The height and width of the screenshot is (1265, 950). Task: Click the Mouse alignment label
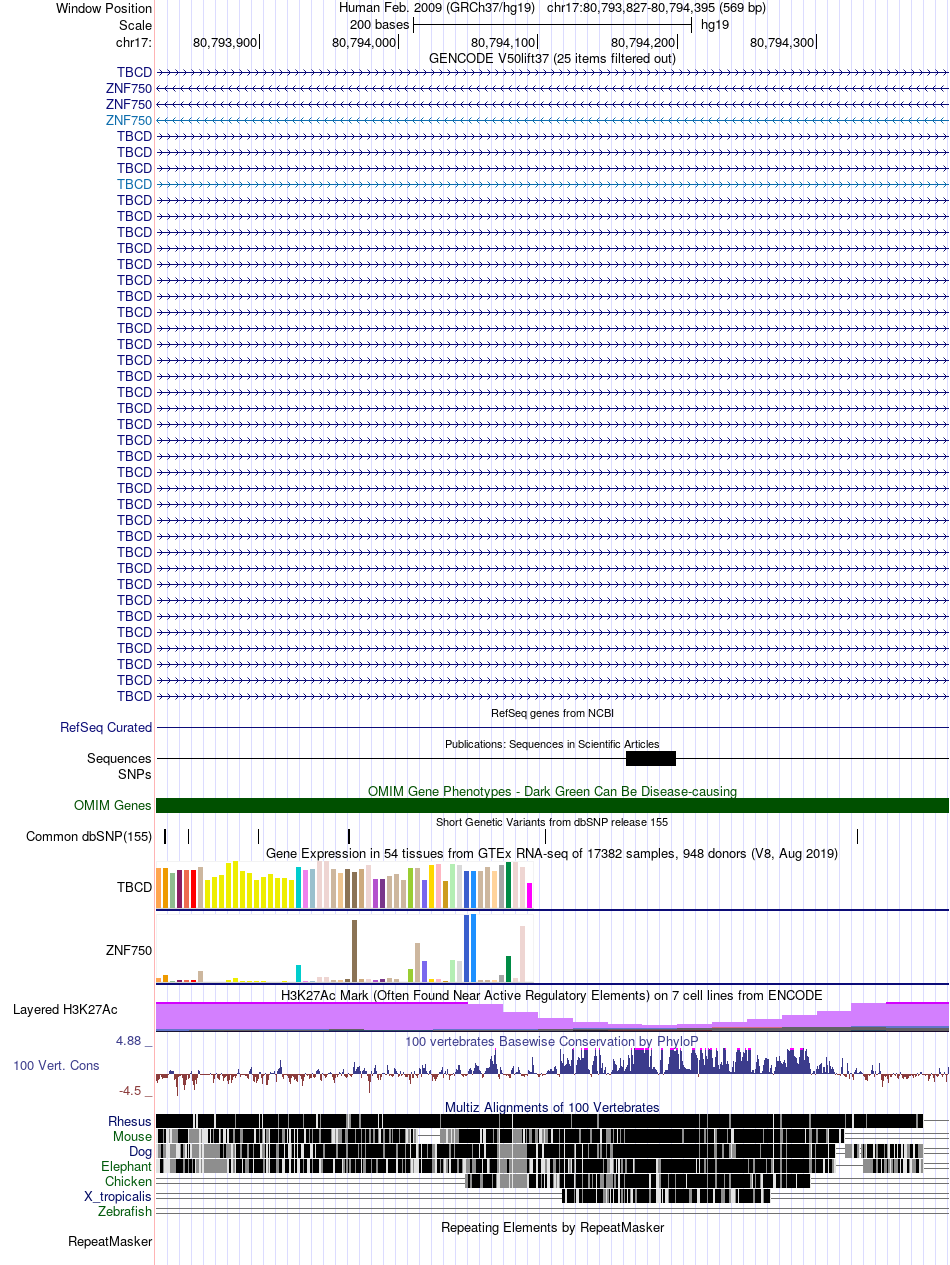pos(132,1136)
